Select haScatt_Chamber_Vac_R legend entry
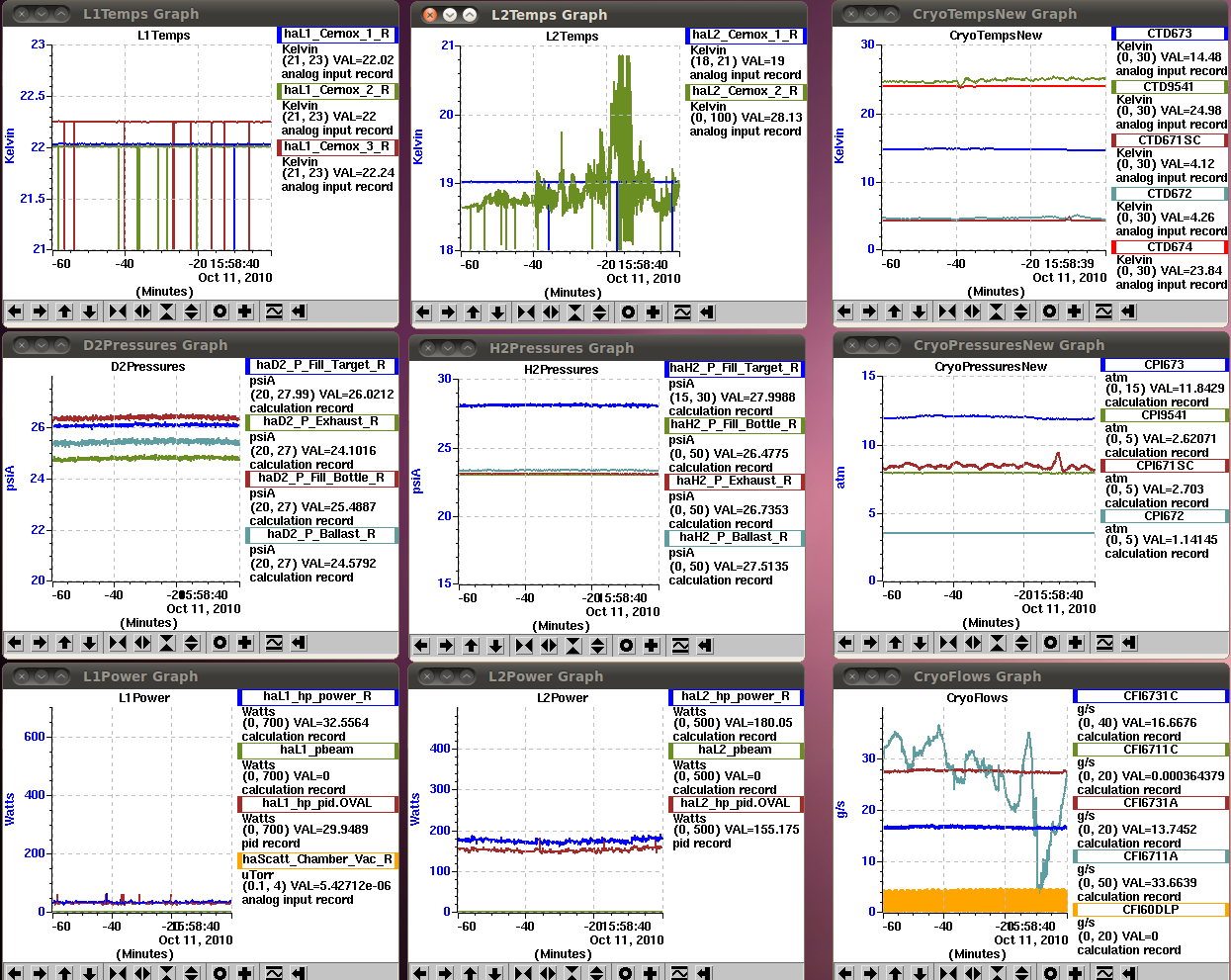Screen dimensions: 1231x980 [x=317, y=859]
